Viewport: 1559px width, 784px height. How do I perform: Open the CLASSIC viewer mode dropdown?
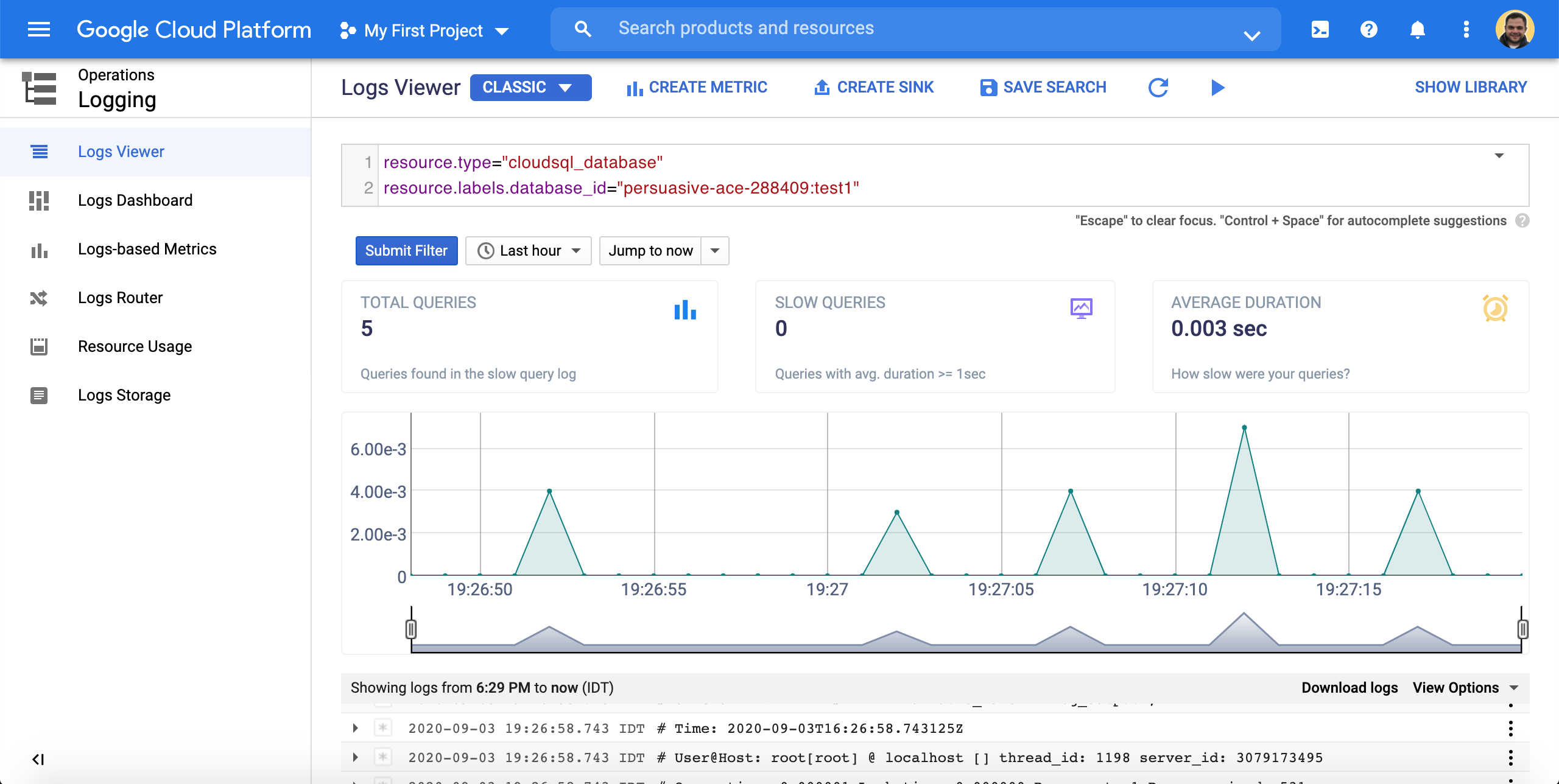pos(530,87)
